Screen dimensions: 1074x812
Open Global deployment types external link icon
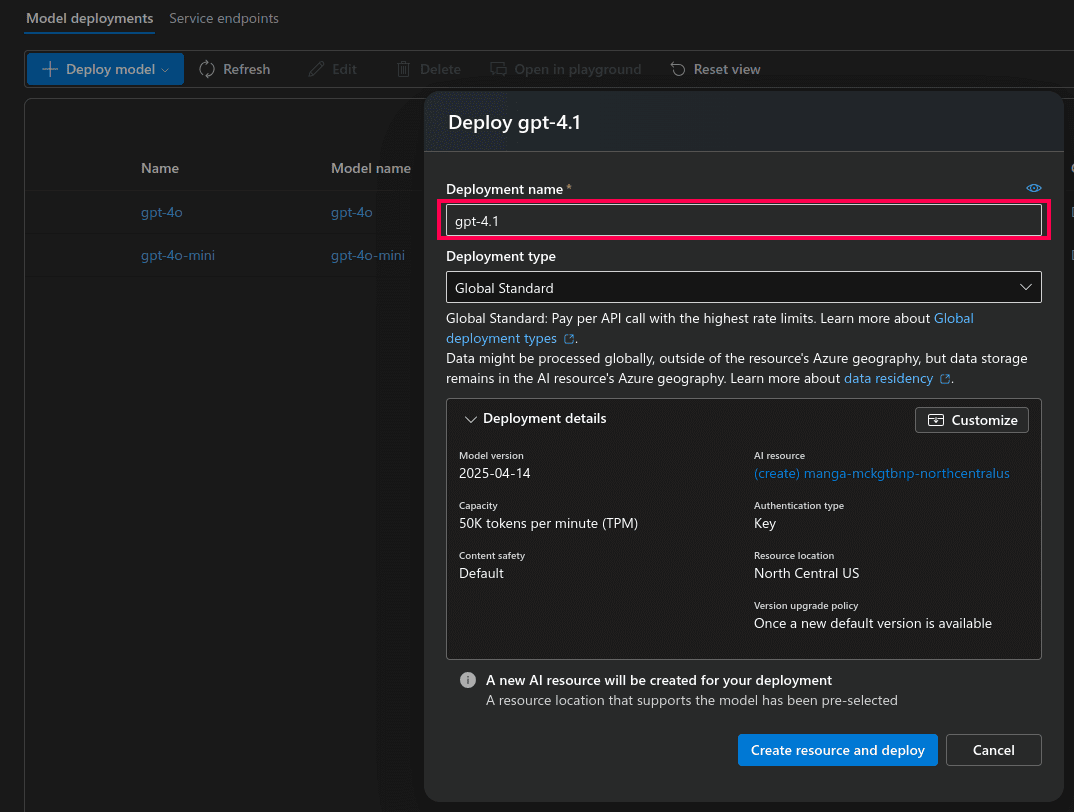[x=568, y=339]
